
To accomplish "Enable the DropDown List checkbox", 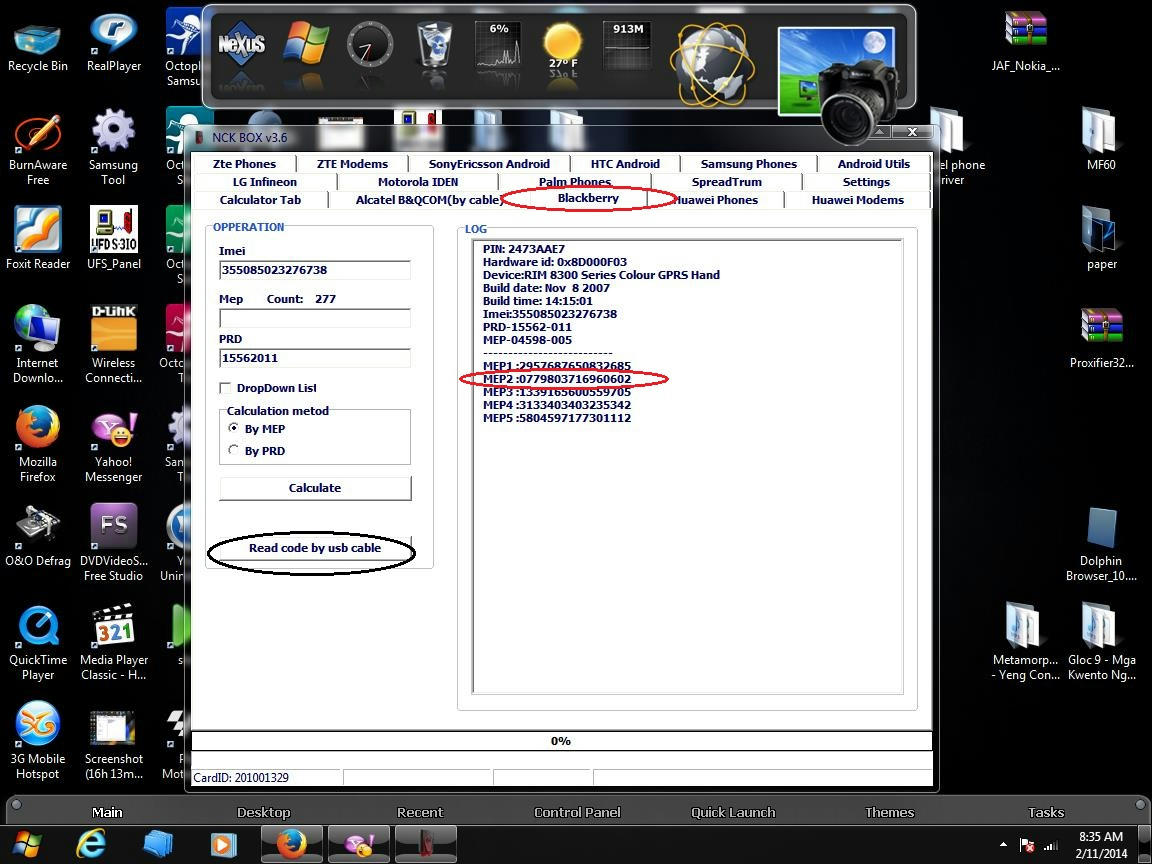I will pos(226,388).
